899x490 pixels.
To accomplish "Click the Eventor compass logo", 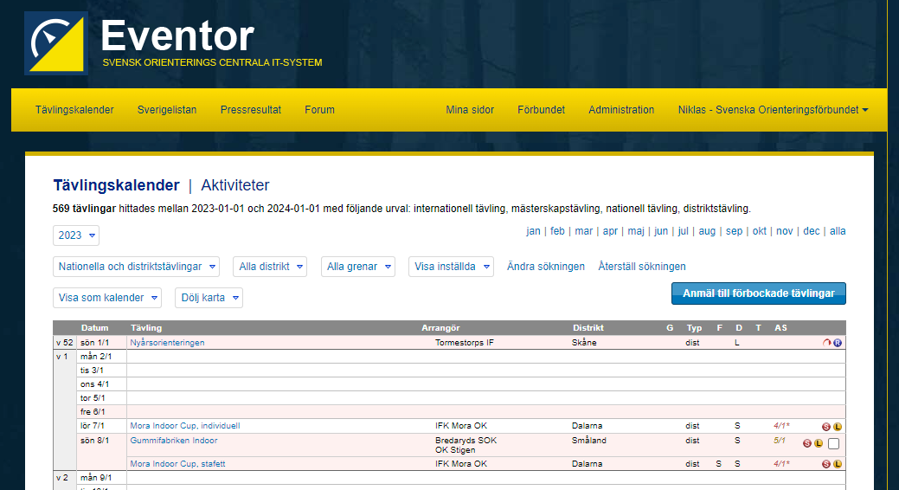I will (56, 43).
